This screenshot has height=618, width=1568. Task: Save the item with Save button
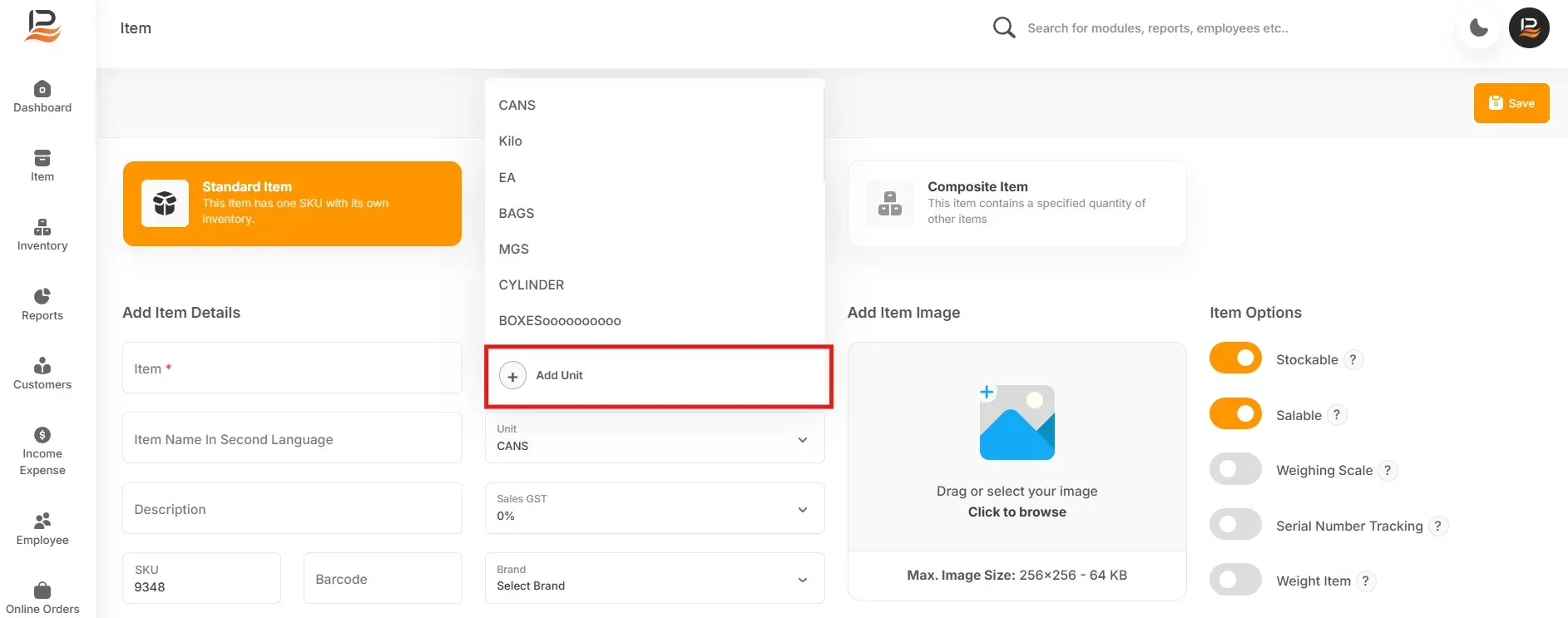[x=1511, y=103]
